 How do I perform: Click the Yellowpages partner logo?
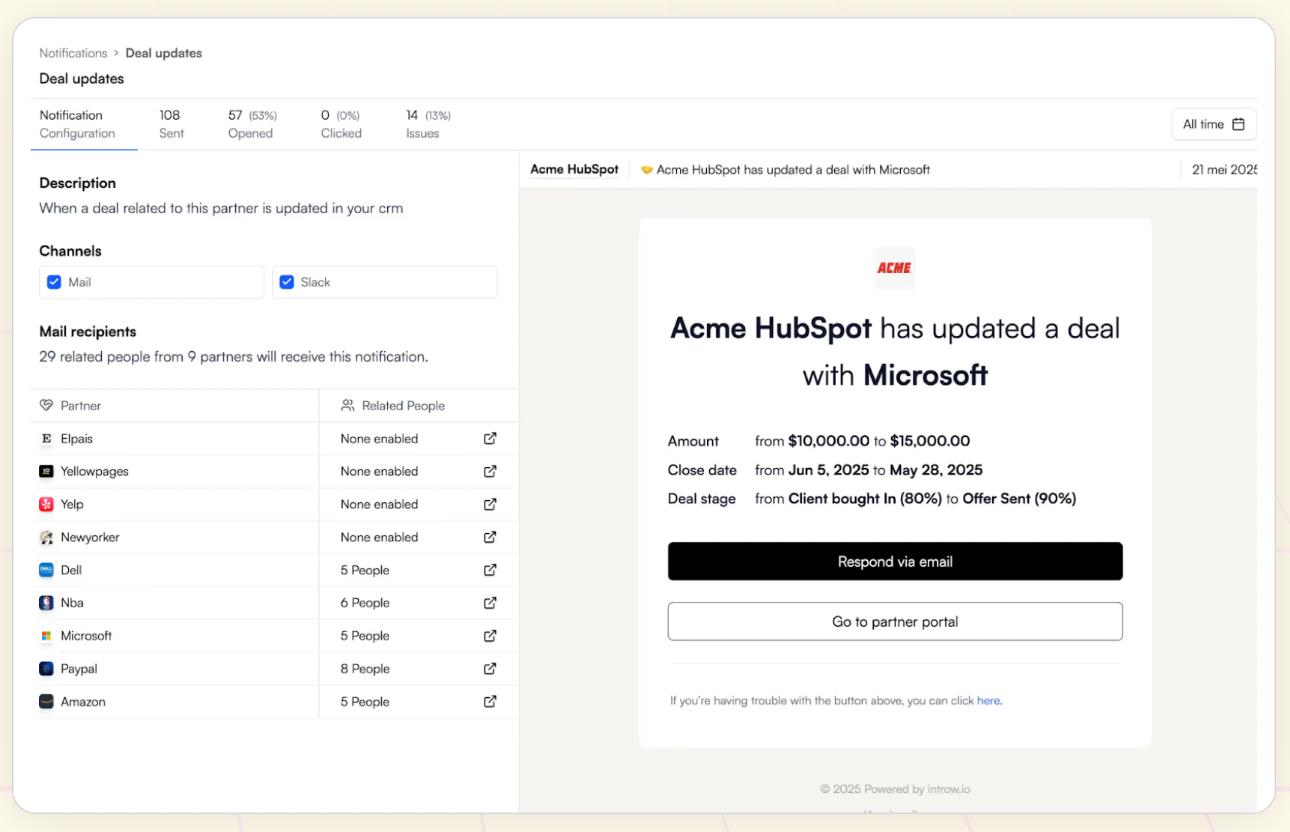click(x=46, y=471)
